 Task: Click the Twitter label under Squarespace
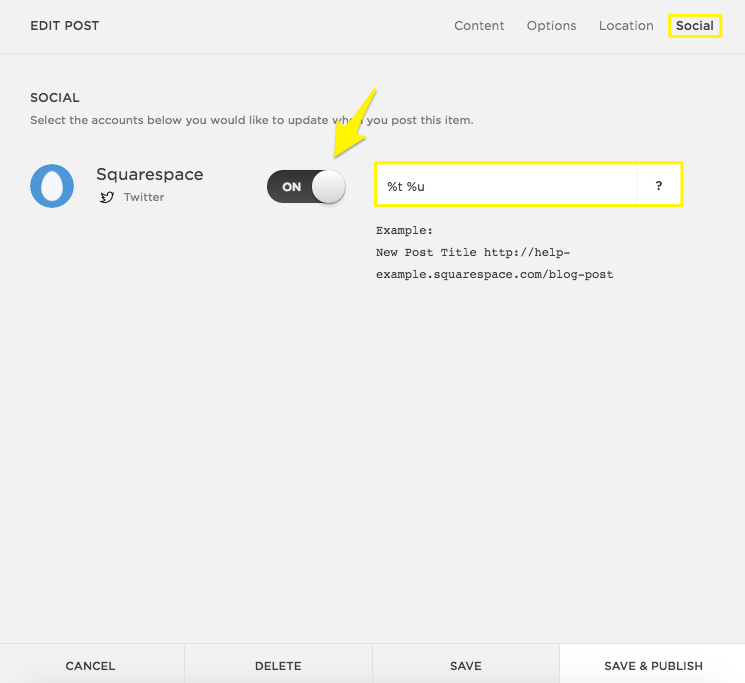click(144, 197)
